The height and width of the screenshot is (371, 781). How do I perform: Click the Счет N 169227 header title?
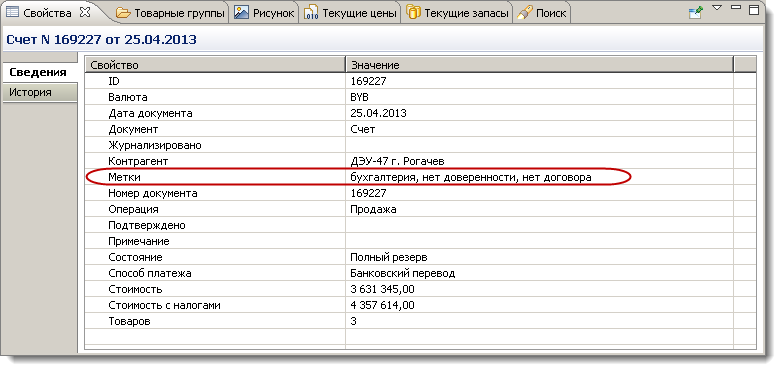pos(101,39)
